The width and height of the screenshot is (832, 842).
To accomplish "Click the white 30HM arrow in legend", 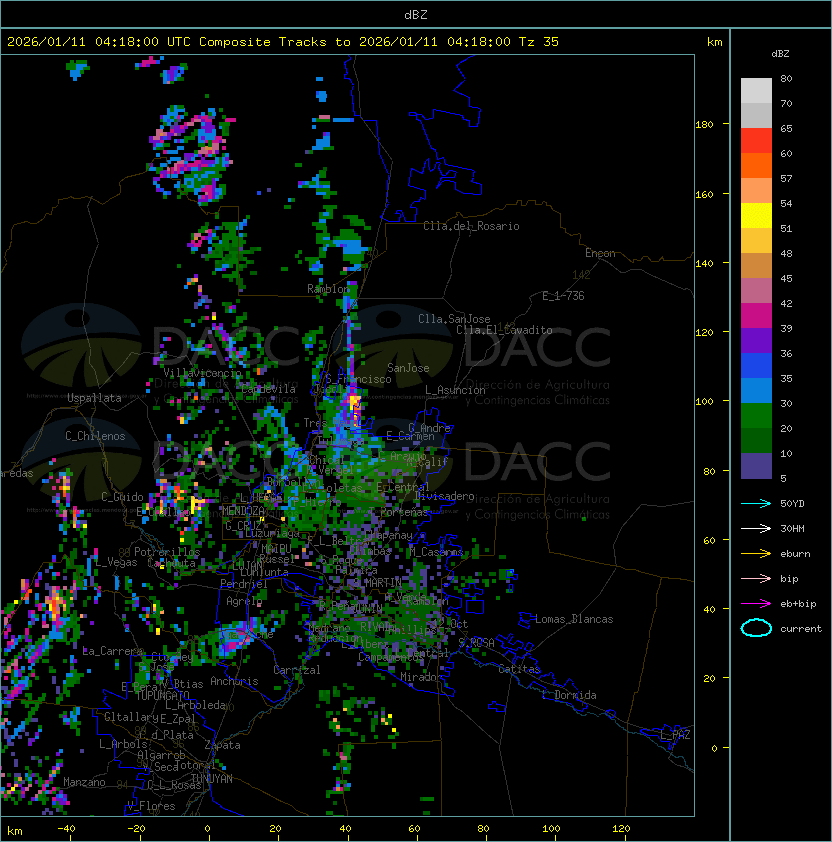I will (756, 528).
